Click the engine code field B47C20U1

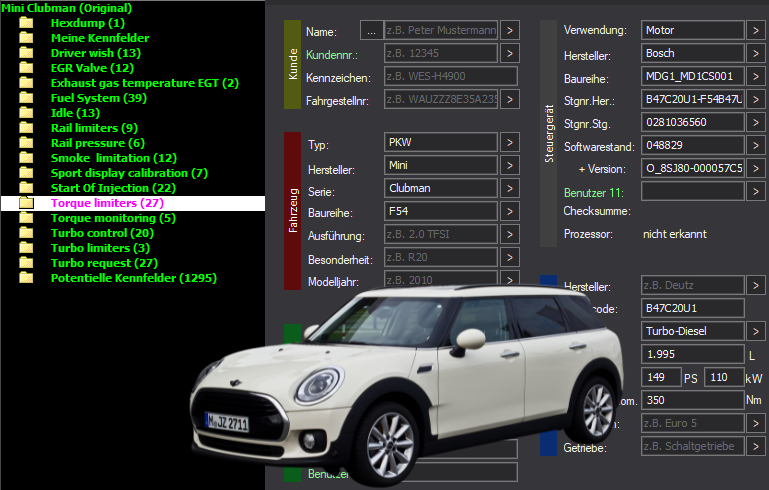[x=692, y=309]
